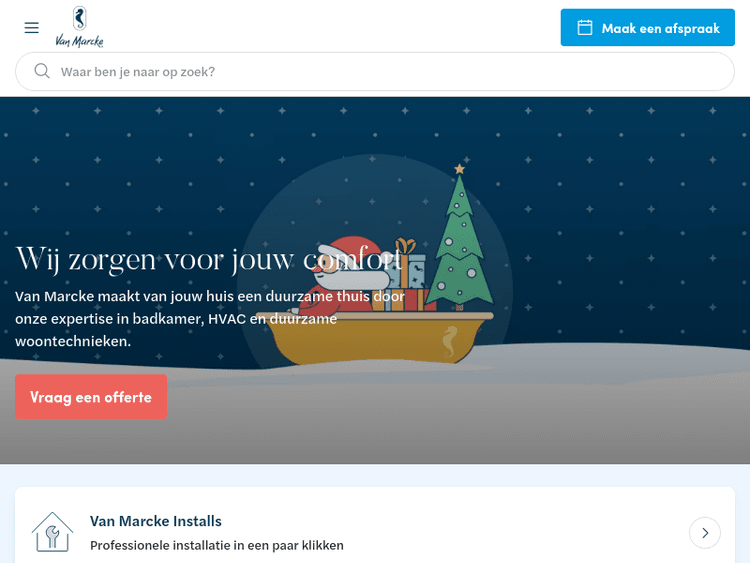Expand Van Marcke Installs with chevron arrow
The height and width of the screenshot is (563, 750).
(705, 533)
